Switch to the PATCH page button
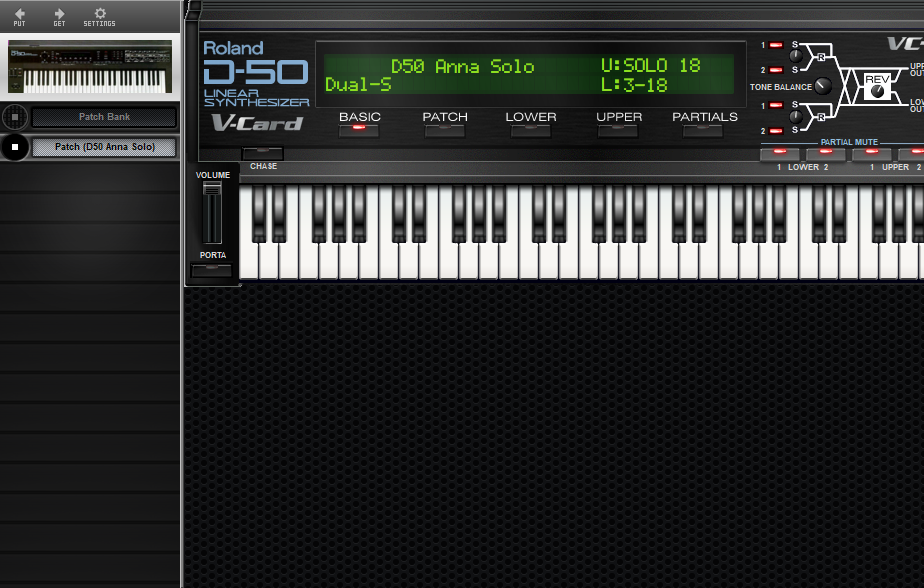The image size is (924, 588). [x=445, y=131]
